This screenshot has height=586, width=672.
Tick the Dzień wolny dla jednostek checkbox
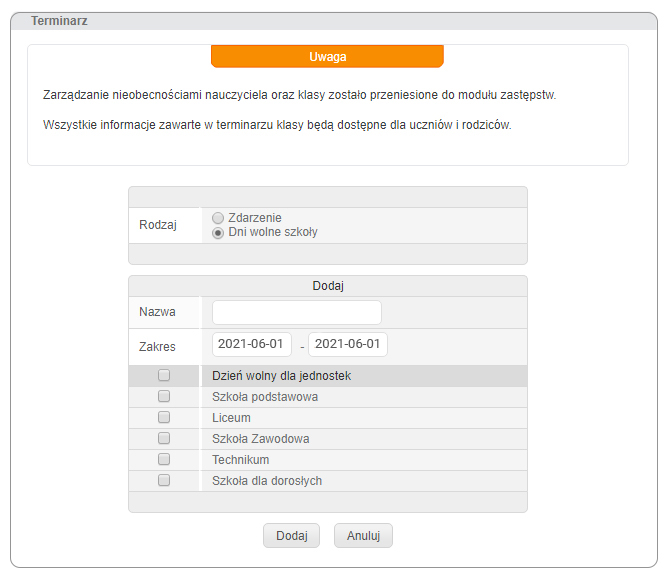(164, 376)
